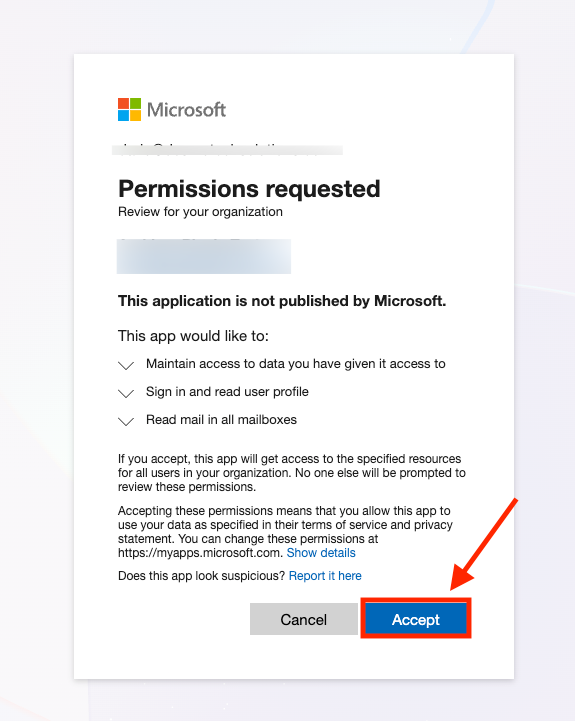575x721 pixels.
Task: Click the 'Review for your organization' subtitle
Action: pyautogui.click(x=200, y=212)
